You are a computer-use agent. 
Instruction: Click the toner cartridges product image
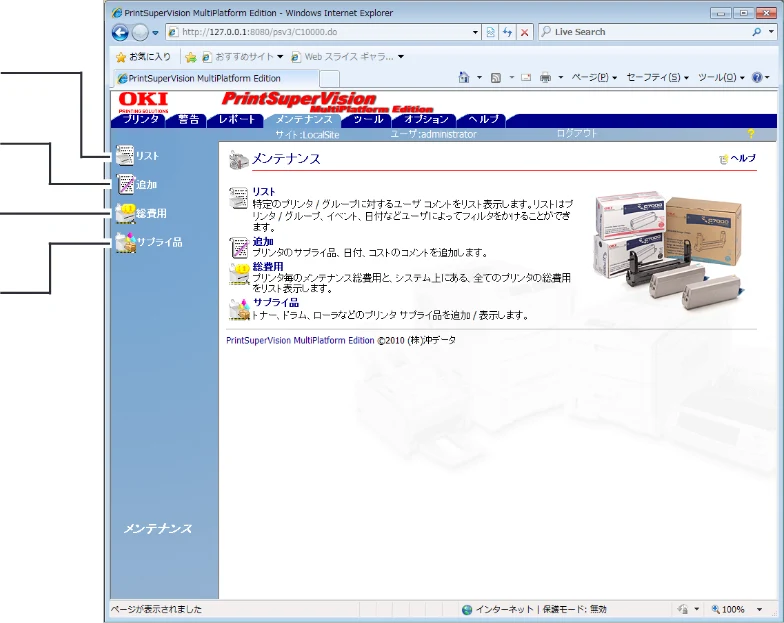click(668, 250)
